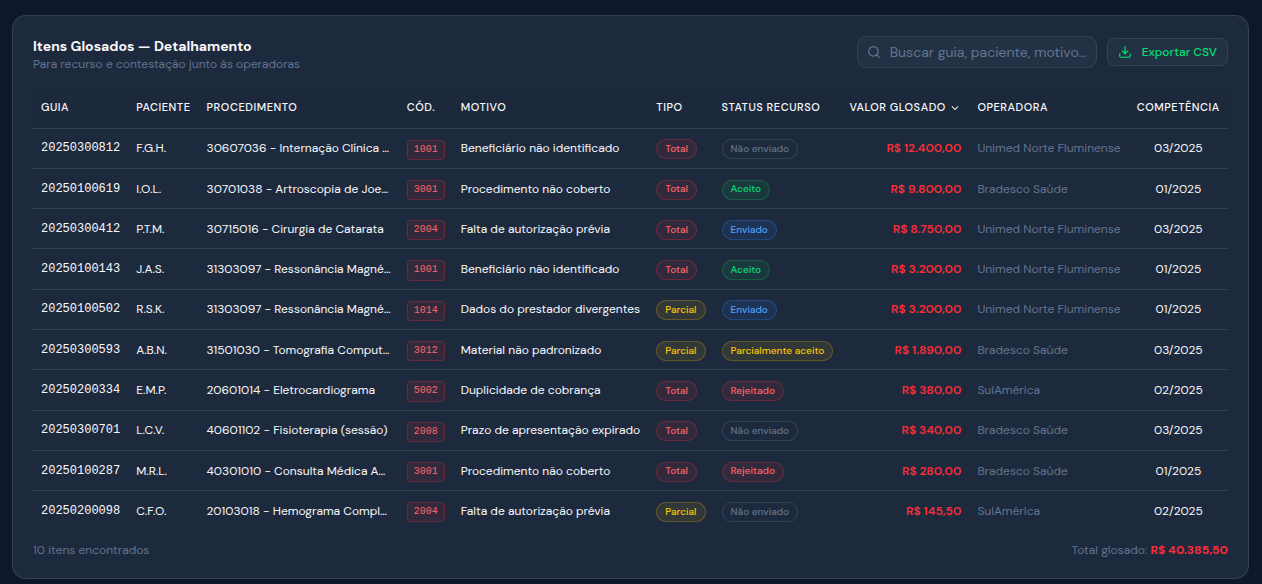Click code badge 5002 for duplicidade
This screenshot has height=584, width=1262.
(425, 391)
